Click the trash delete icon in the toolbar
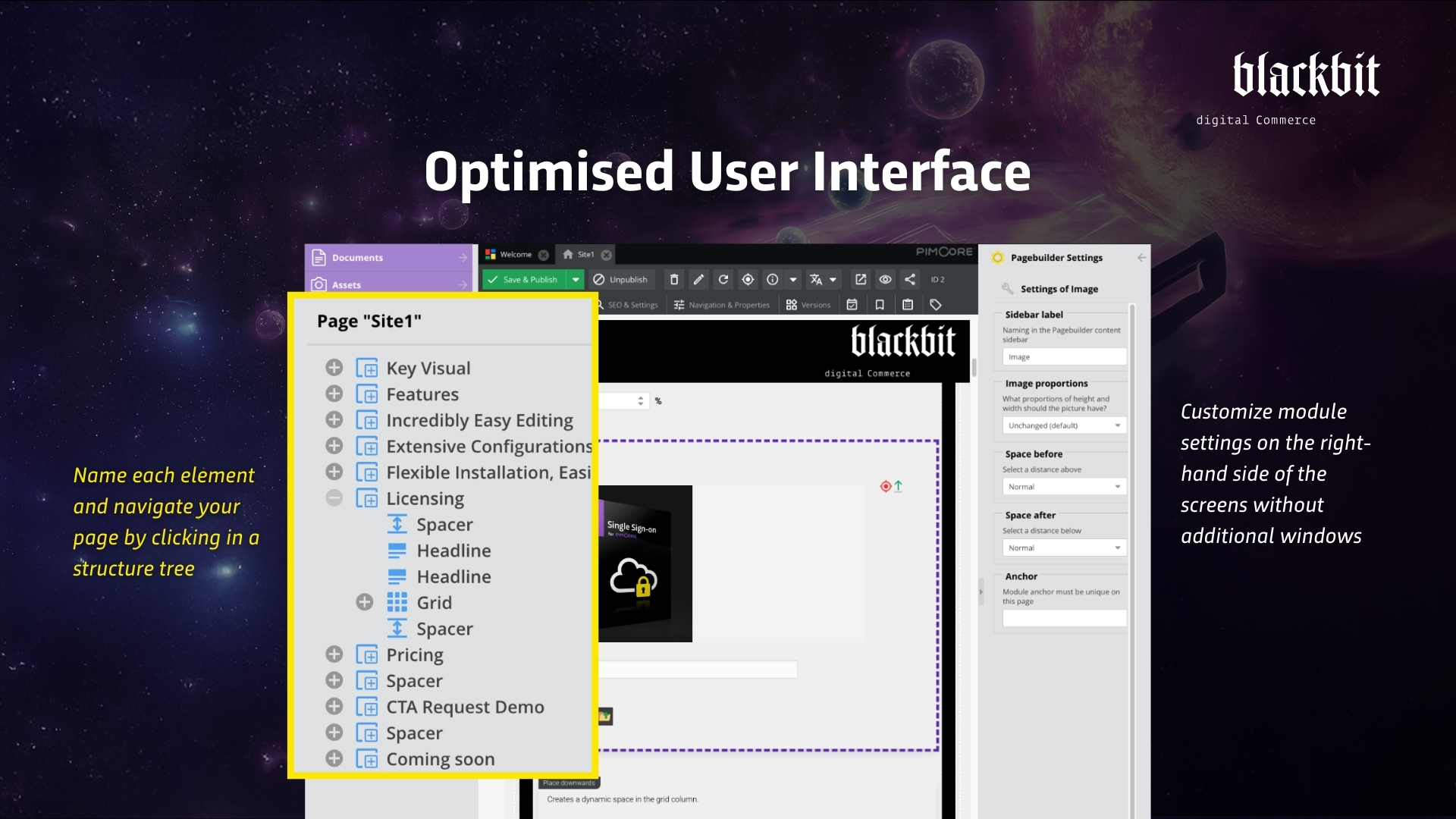This screenshot has height=819, width=1456. (x=674, y=280)
